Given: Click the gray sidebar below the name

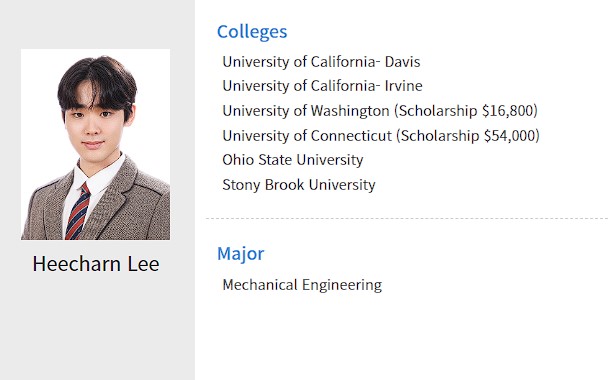Looking at the screenshot, I should coord(97,327).
